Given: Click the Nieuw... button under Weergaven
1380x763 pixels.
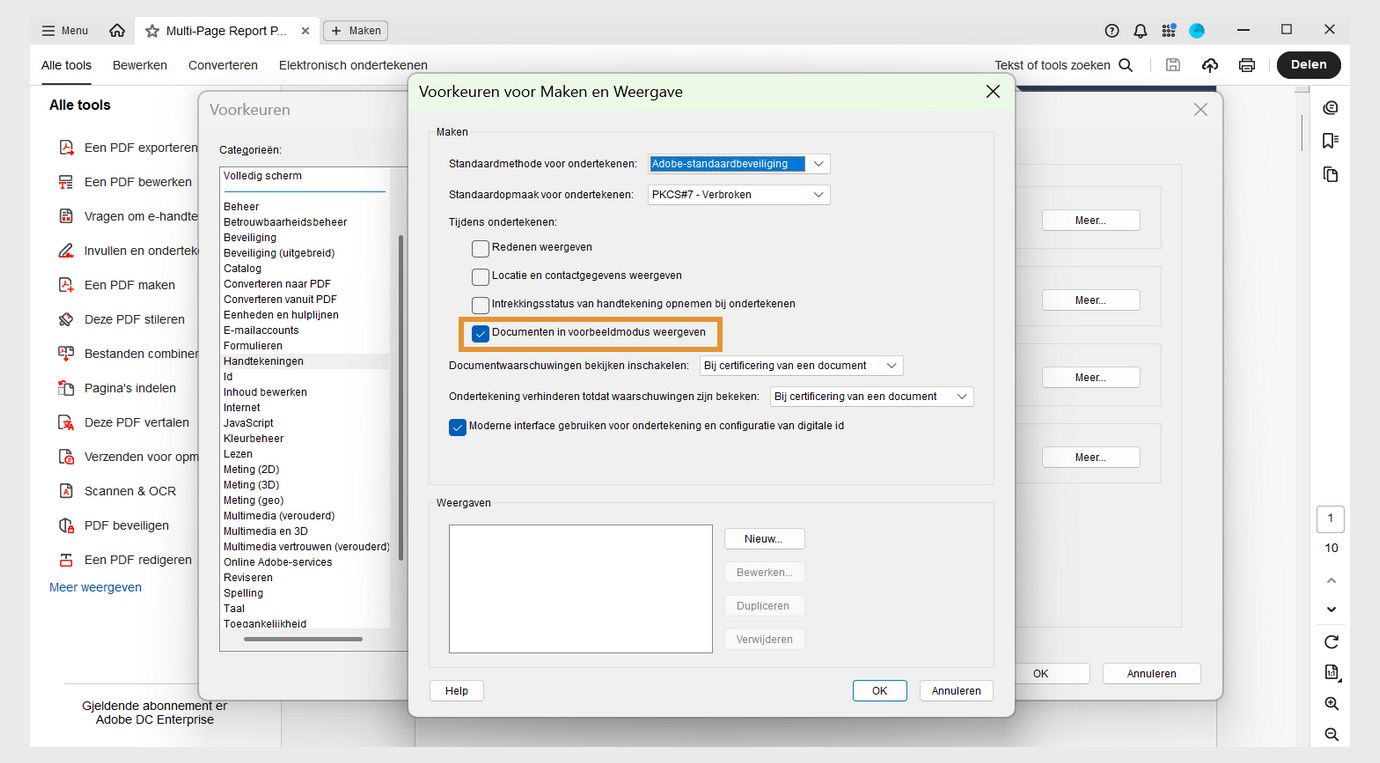Looking at the screenshot, I should 764,539.
